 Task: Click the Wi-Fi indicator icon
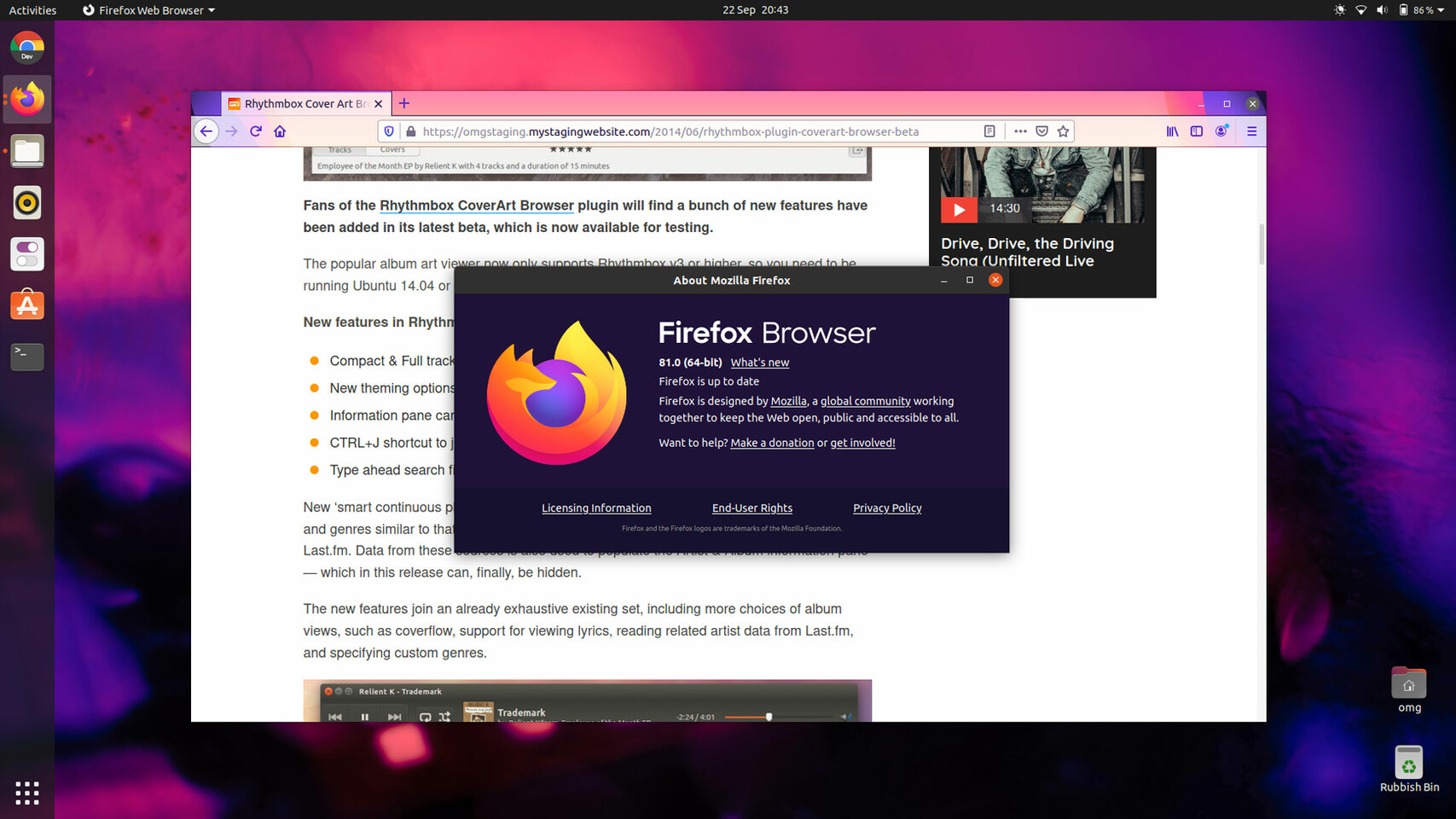[x=1361, y=10]
